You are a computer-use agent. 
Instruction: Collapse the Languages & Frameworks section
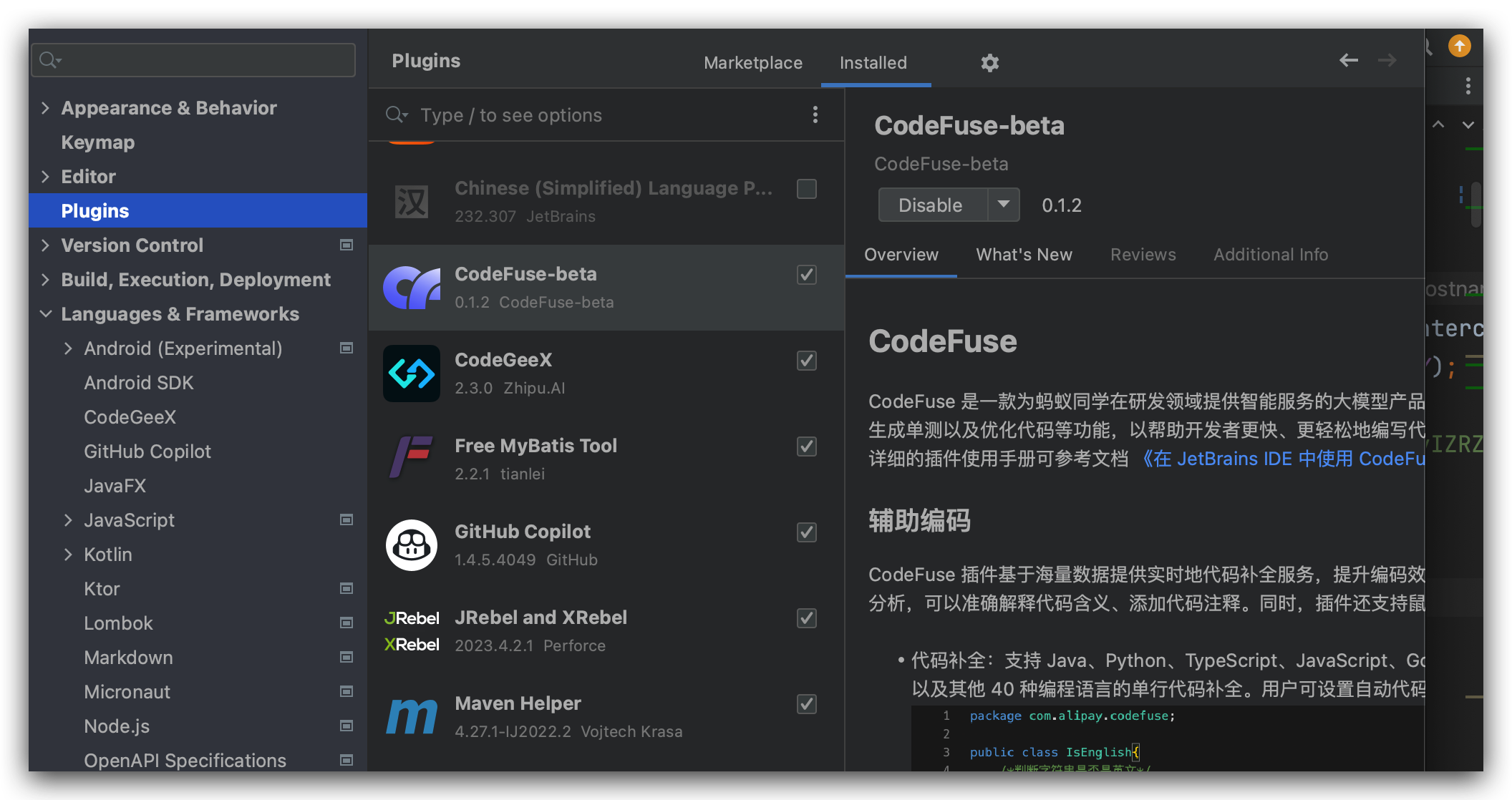46,313
